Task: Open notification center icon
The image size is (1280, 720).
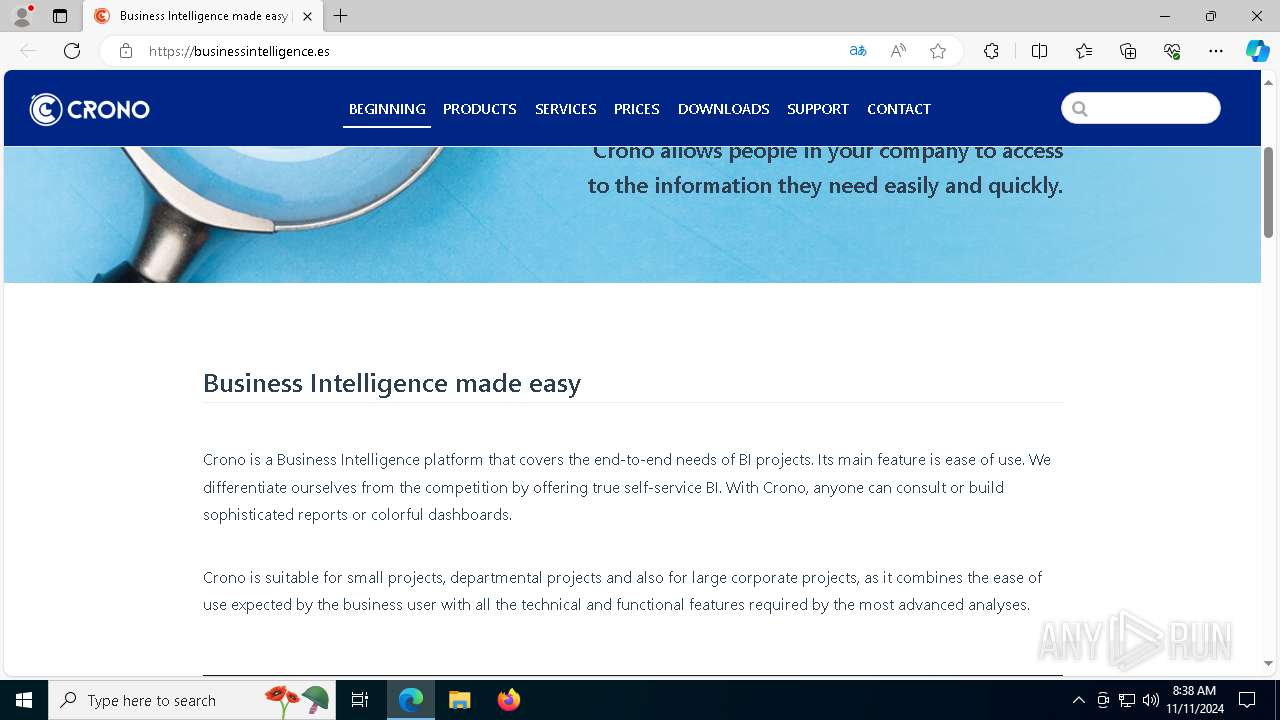Action: (1247, 700)
